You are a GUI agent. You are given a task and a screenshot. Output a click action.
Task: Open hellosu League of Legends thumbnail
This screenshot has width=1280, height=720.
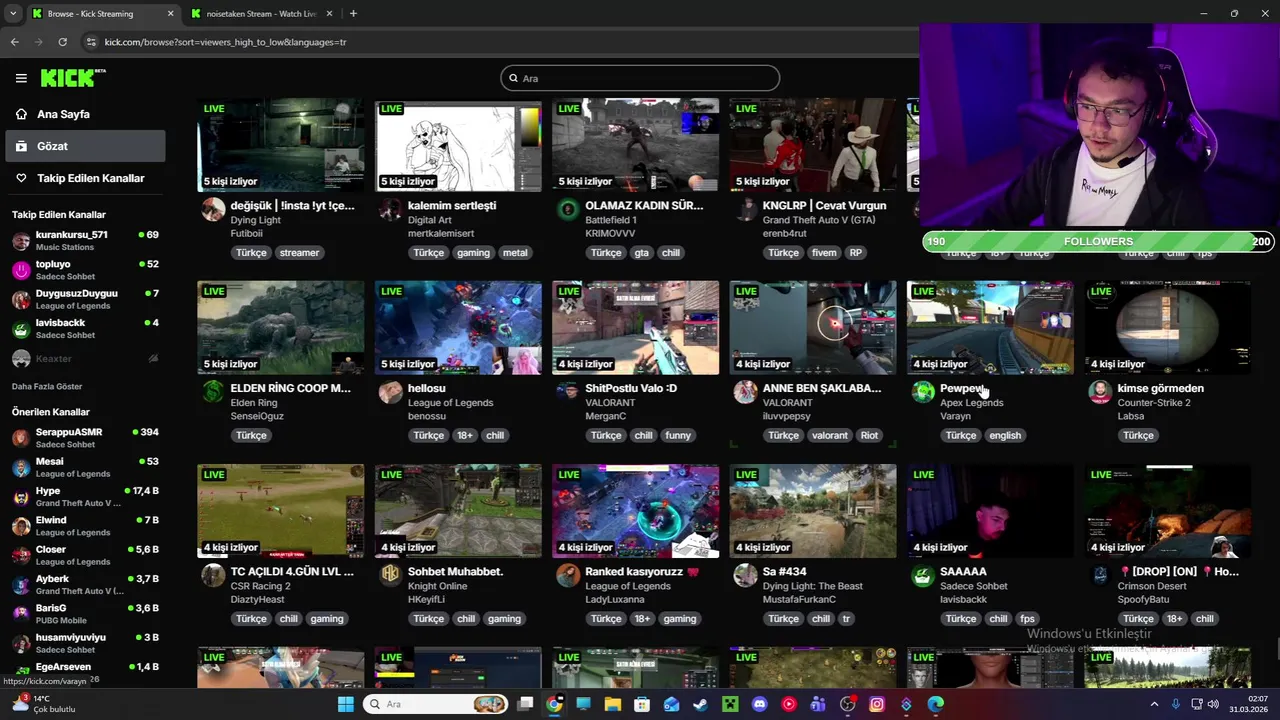tap(458, 328)
